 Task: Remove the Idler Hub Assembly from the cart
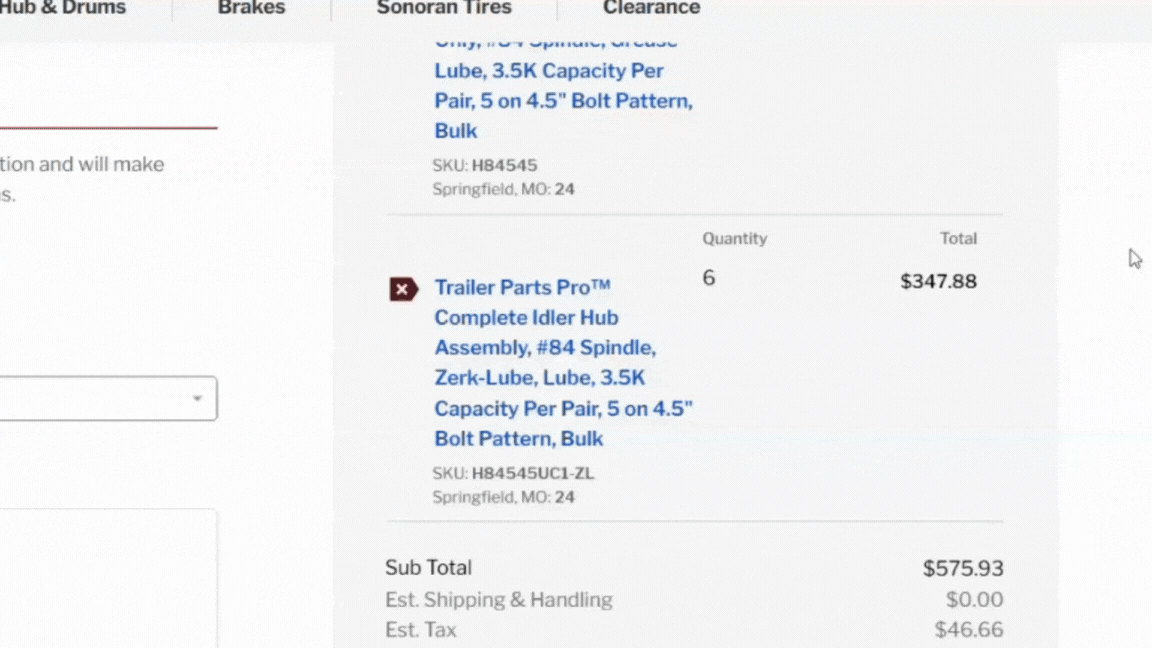tap(403, 288)
